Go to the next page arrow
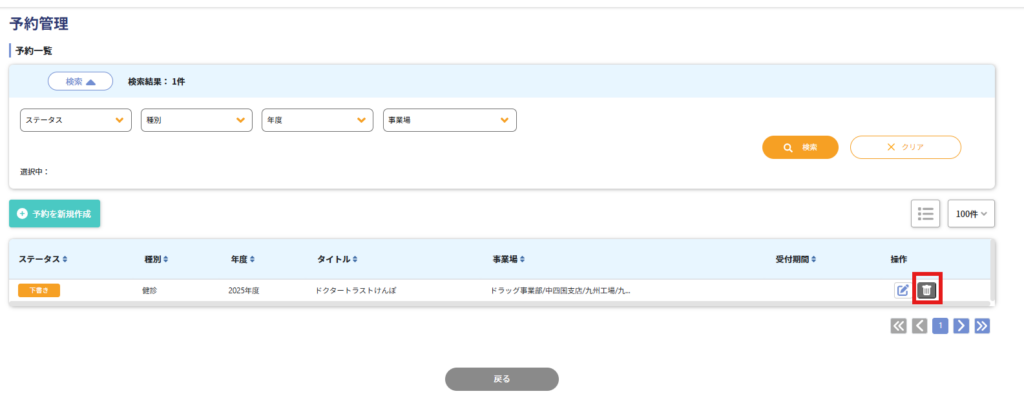The image size is (1024, 407). (x=961, y=326)
